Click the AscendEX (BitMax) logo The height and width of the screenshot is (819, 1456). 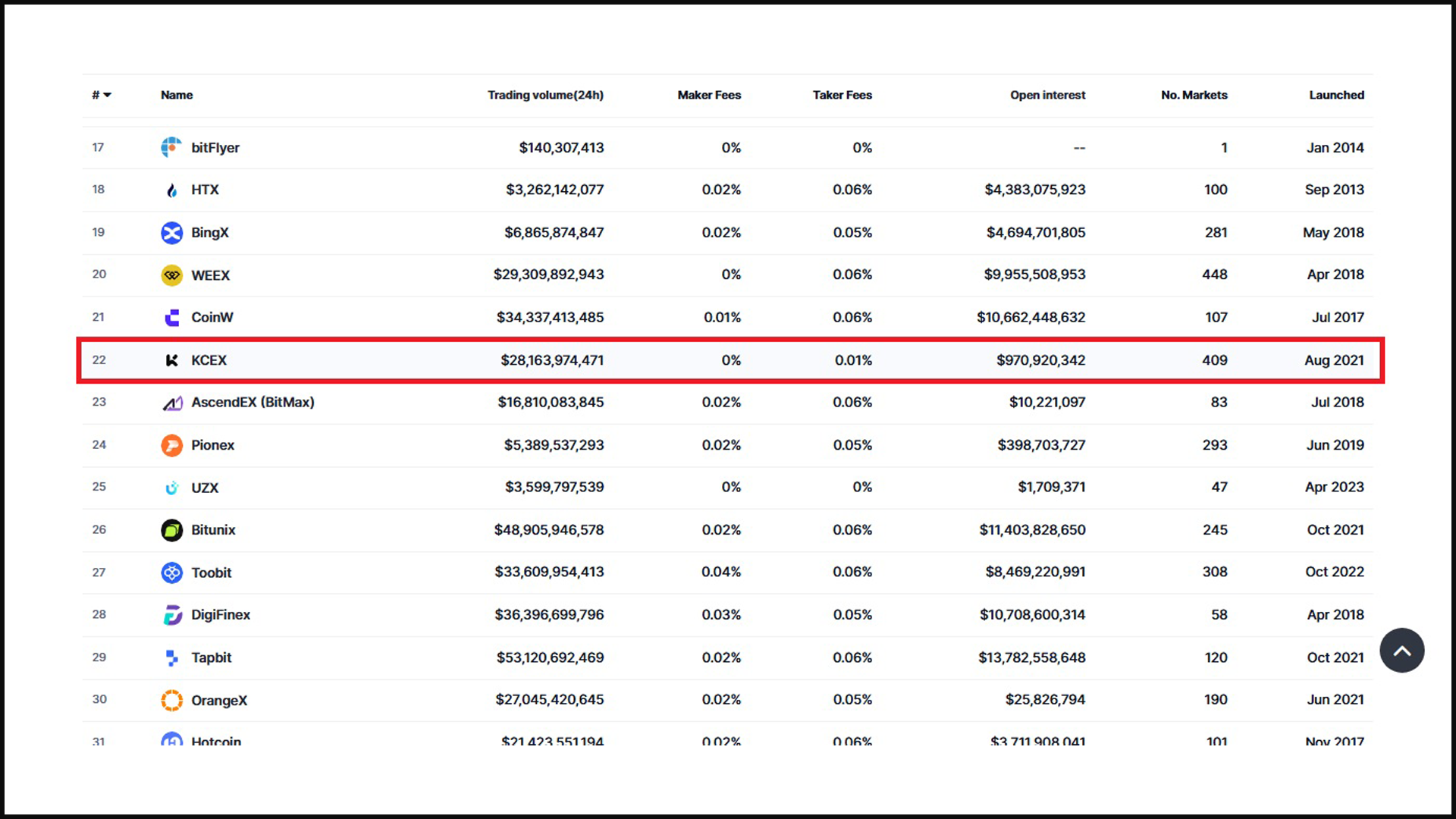click(172, 403)
